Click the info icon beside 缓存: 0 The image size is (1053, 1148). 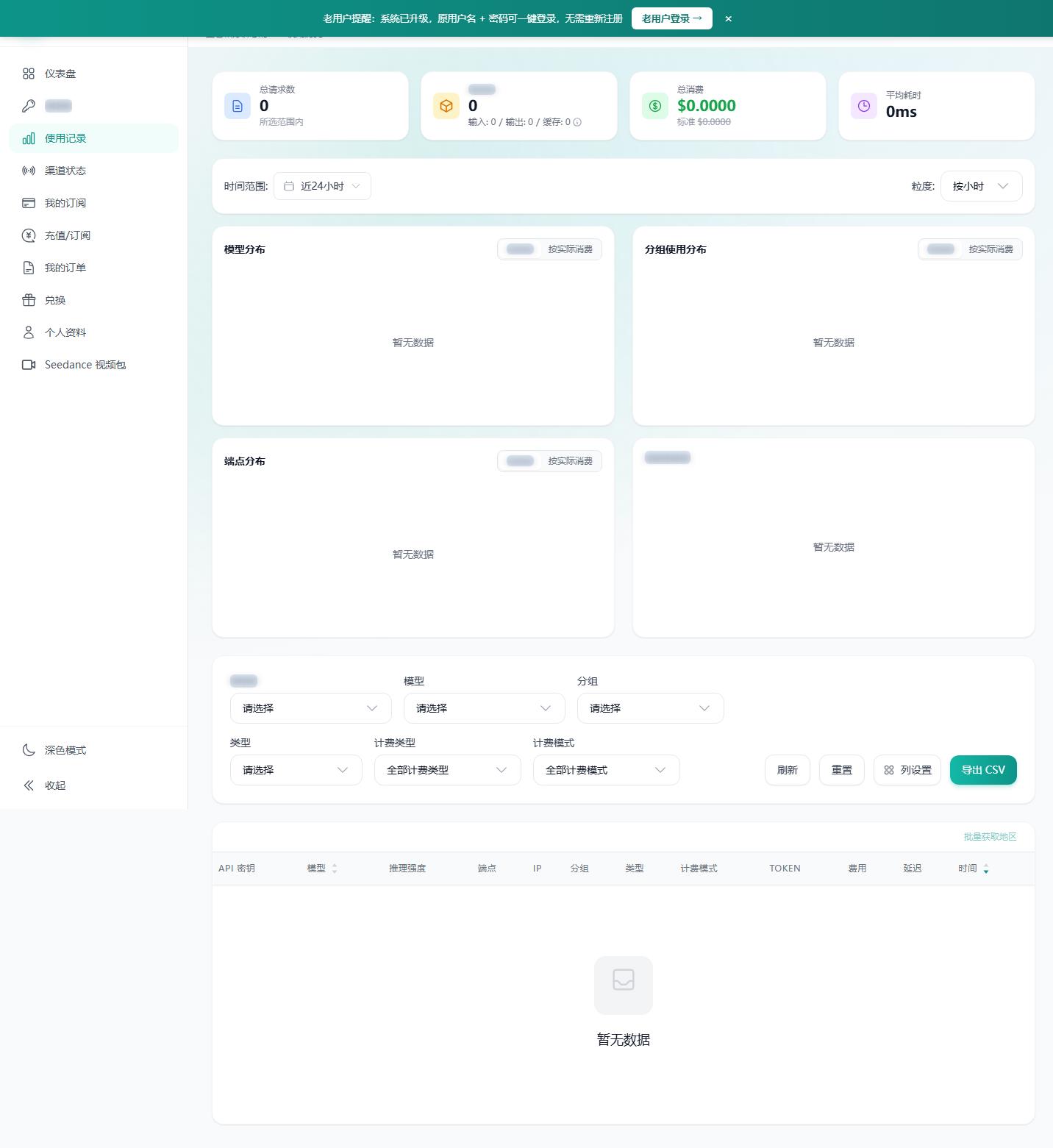click(x=577, y=122)
